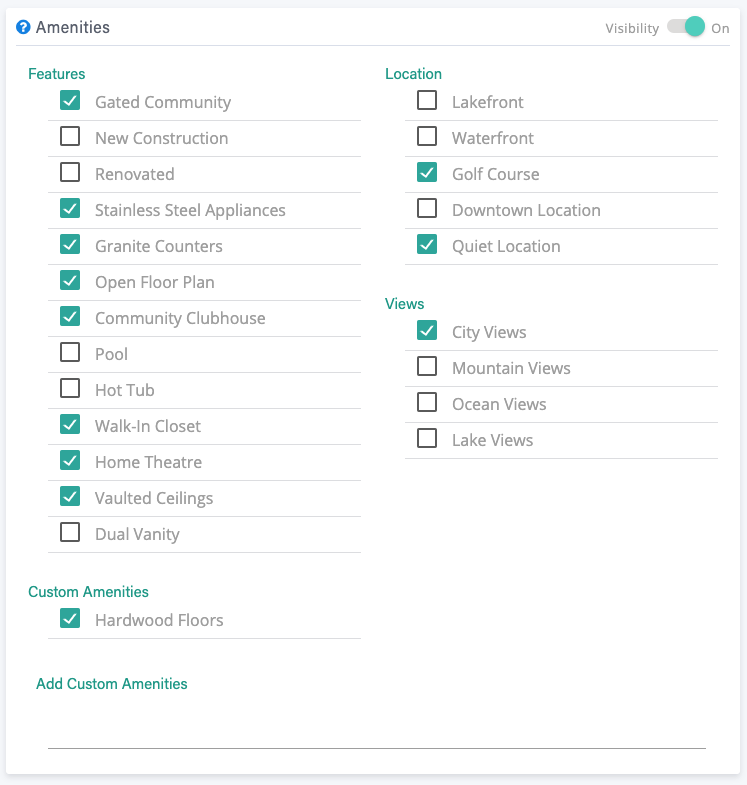Uncheck the Gated Community checkbox
This screenshot has height=785, width=747.
pyautogui.click(x=70, y=100)
